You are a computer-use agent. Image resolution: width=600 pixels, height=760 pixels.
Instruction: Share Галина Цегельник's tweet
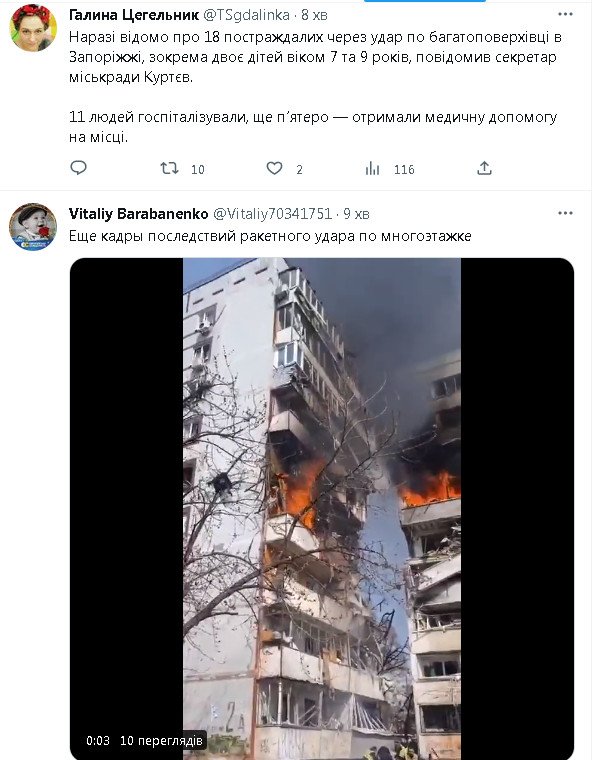point(484,168)
